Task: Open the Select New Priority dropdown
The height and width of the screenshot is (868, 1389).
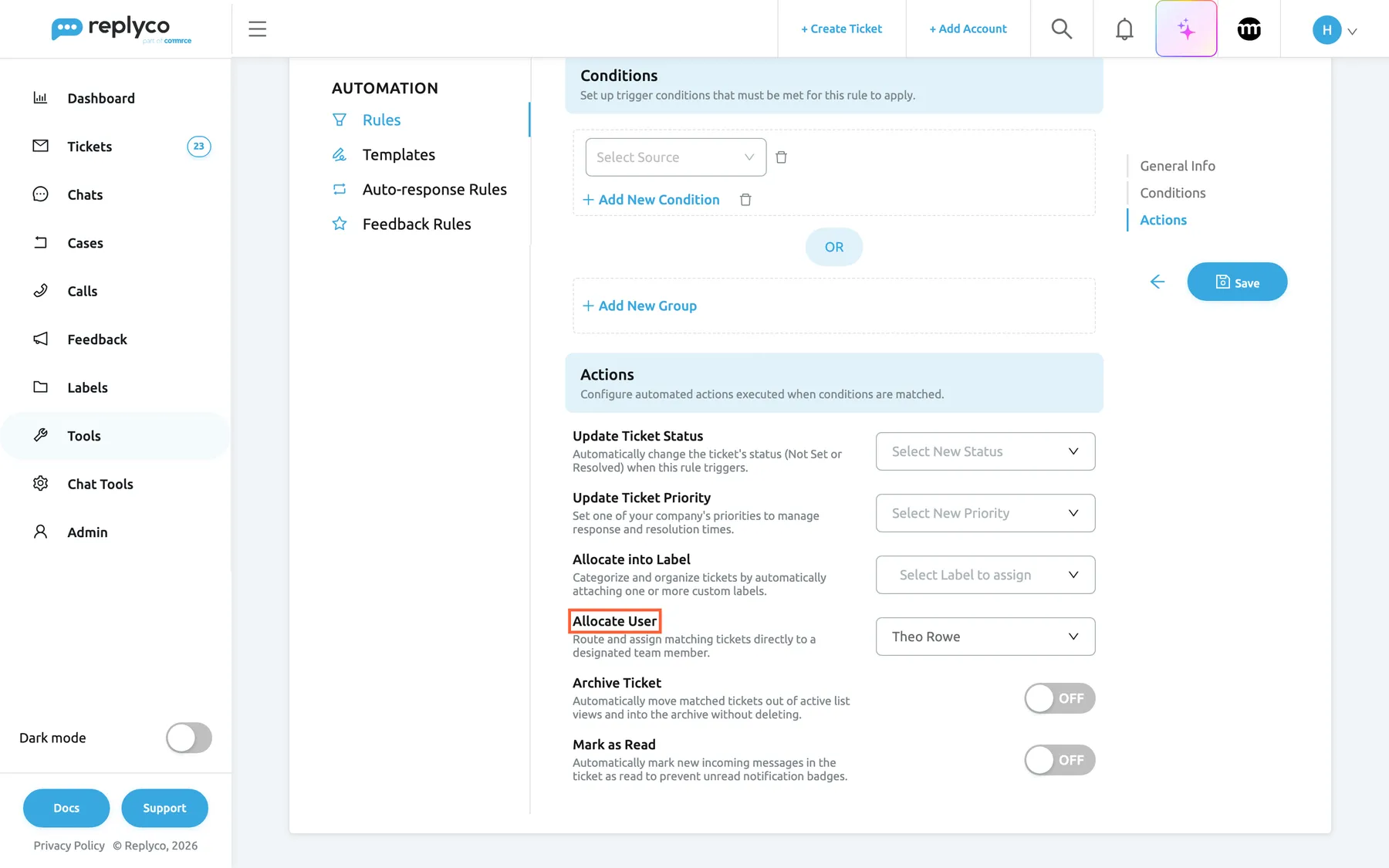Action: (x=985, y=513)
